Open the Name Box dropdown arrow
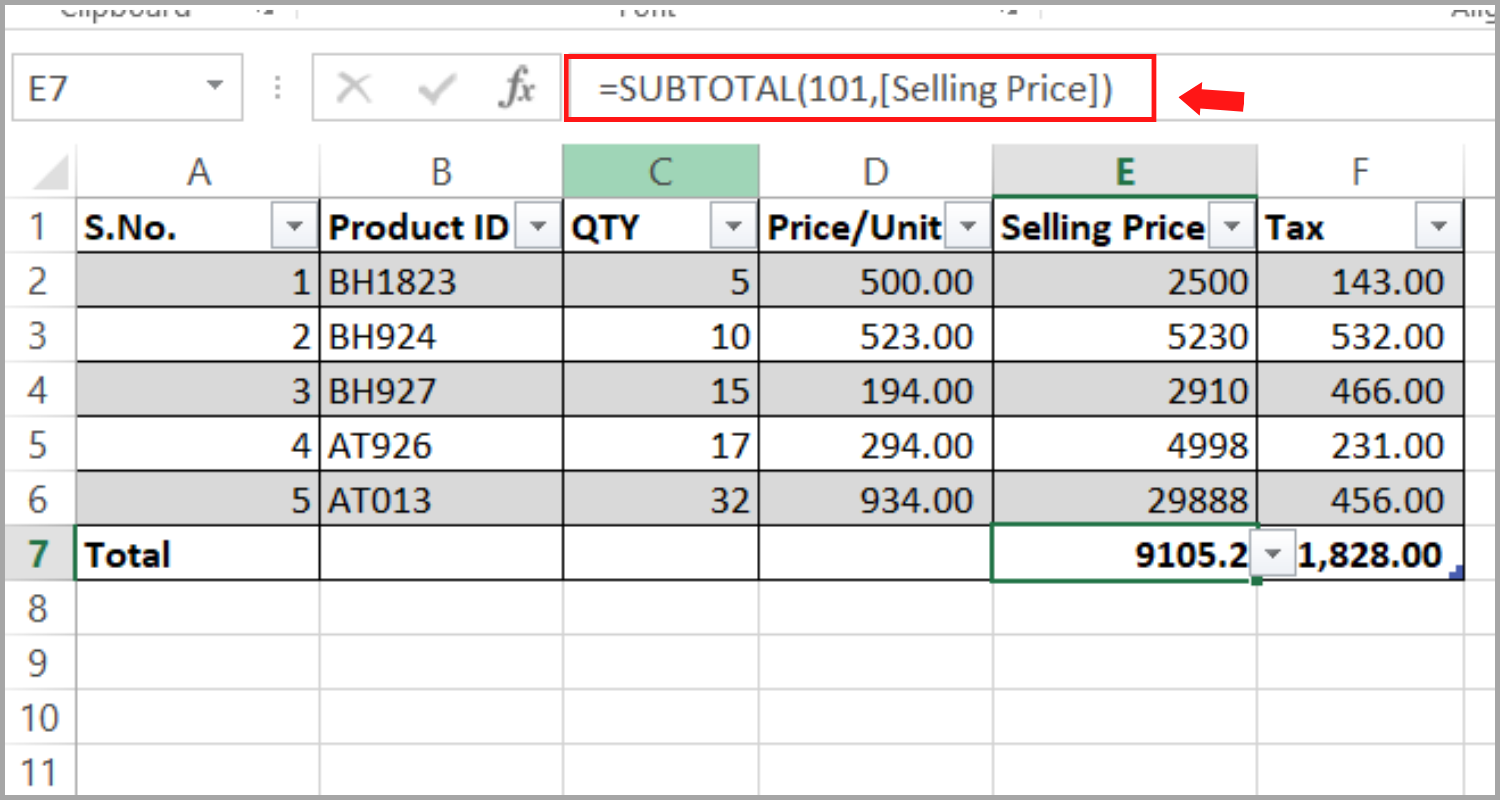1500x800 pixels. pyautogui.click(x=213, y=87)
